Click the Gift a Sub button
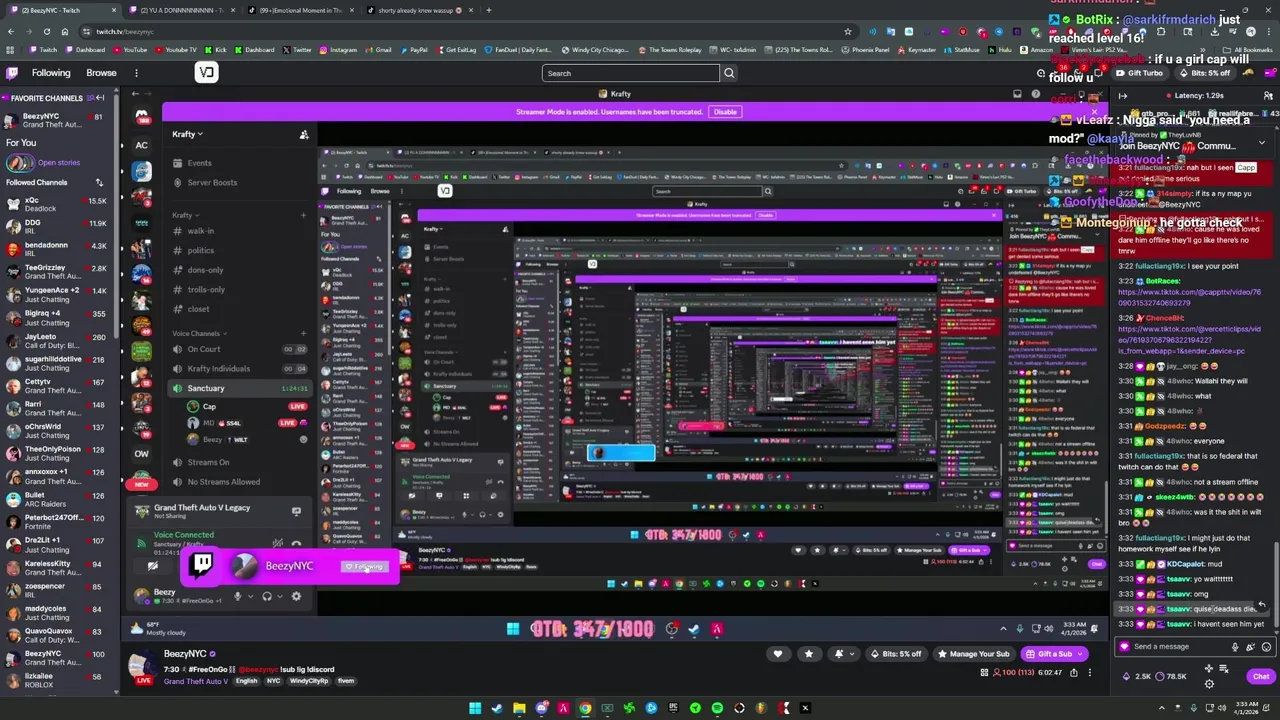This screenshot has height=720, width=1280. coord(1048,654)
